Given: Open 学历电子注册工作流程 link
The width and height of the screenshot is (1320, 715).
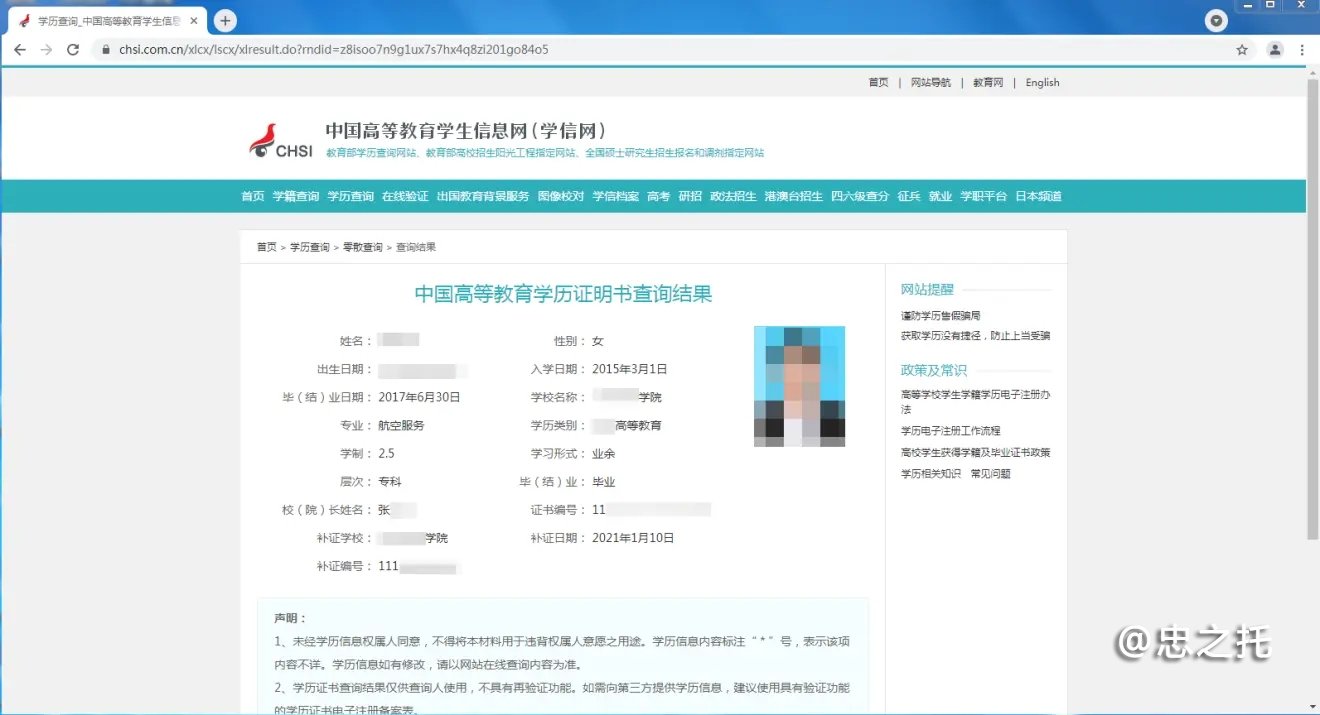Looking at the screenshot, I should point(951,431).
